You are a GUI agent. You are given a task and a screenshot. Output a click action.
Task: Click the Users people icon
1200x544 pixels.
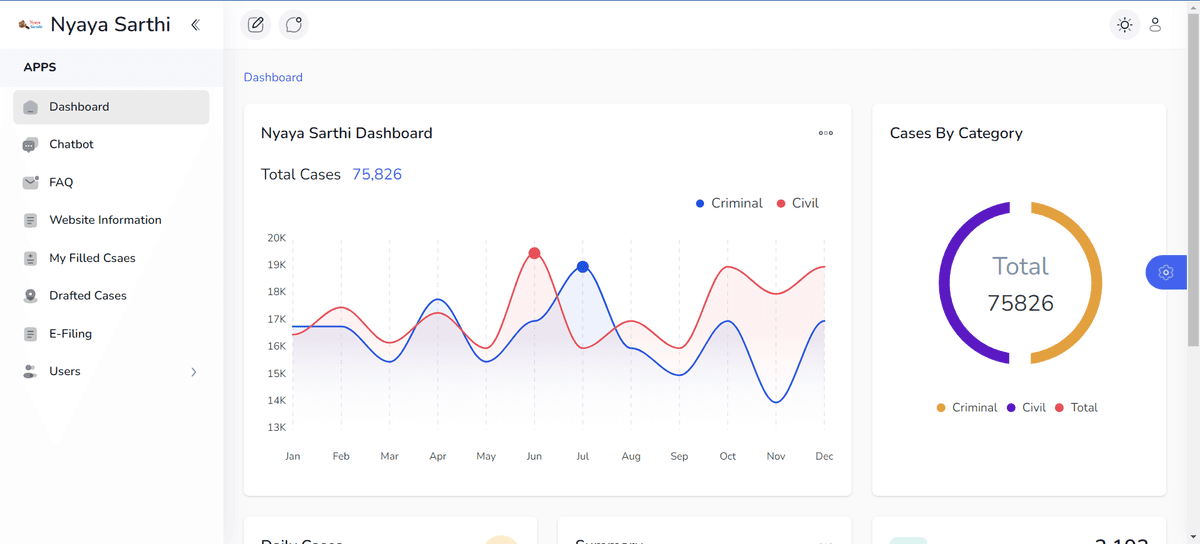tap(30, 372)
